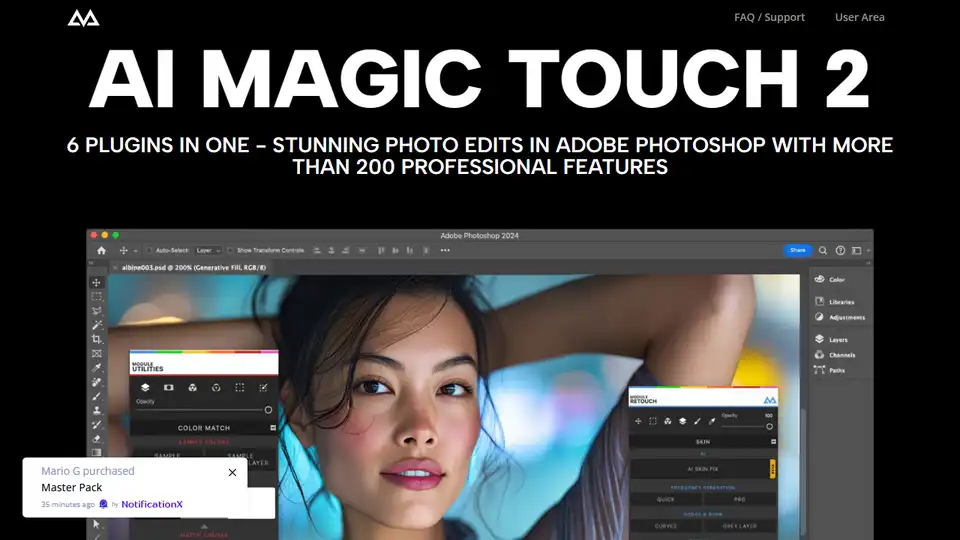Select the Magic Wand tool

[x=97, y=325]
